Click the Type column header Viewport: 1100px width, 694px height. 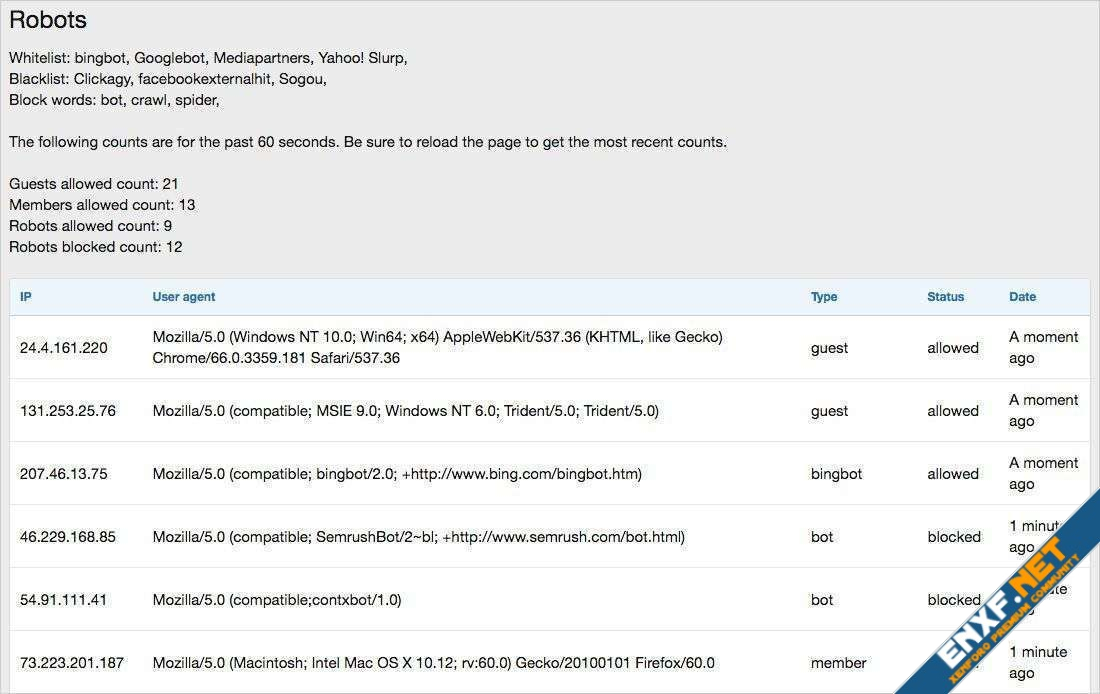(824, 297)
